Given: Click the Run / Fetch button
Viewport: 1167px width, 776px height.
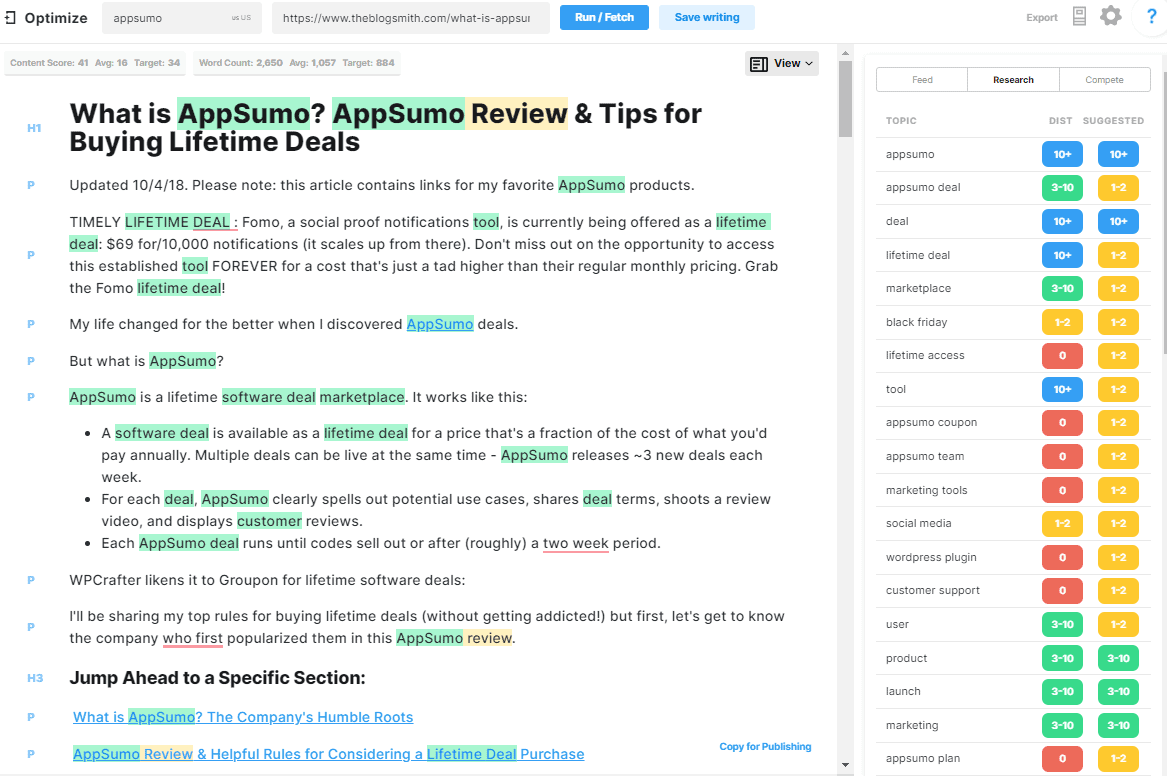Looking at the screenshot, I should (604, 17).
